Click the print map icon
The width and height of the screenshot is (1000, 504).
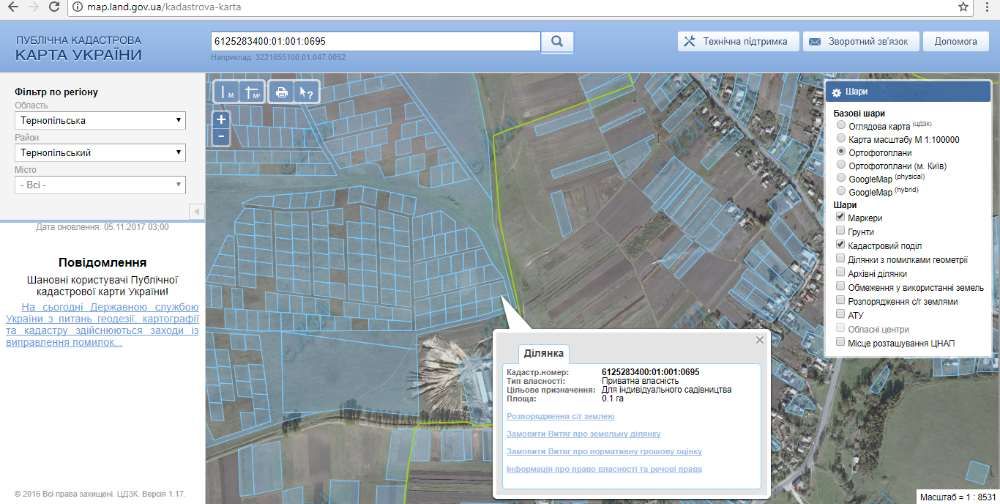[282, 92]
